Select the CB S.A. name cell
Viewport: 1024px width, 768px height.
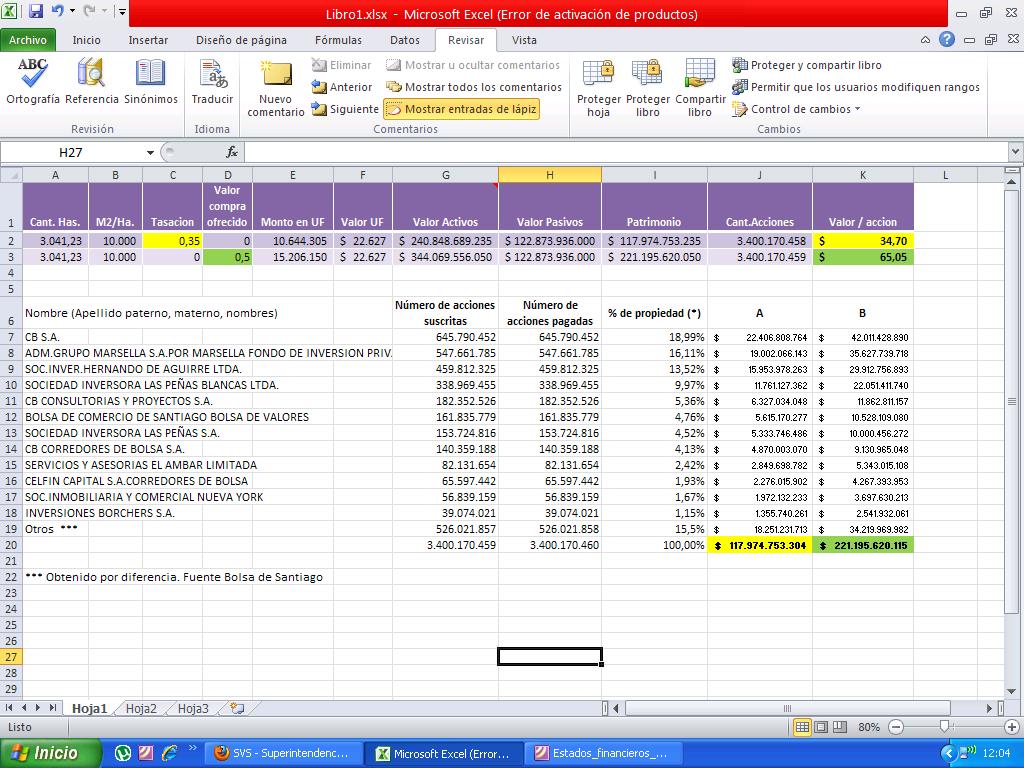[x=56, y=337]
